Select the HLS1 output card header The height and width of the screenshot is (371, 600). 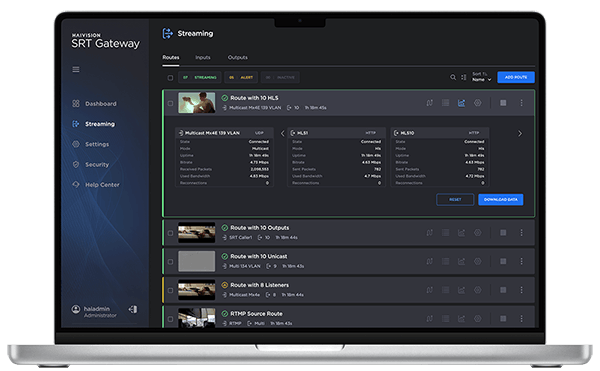[336, 133]
